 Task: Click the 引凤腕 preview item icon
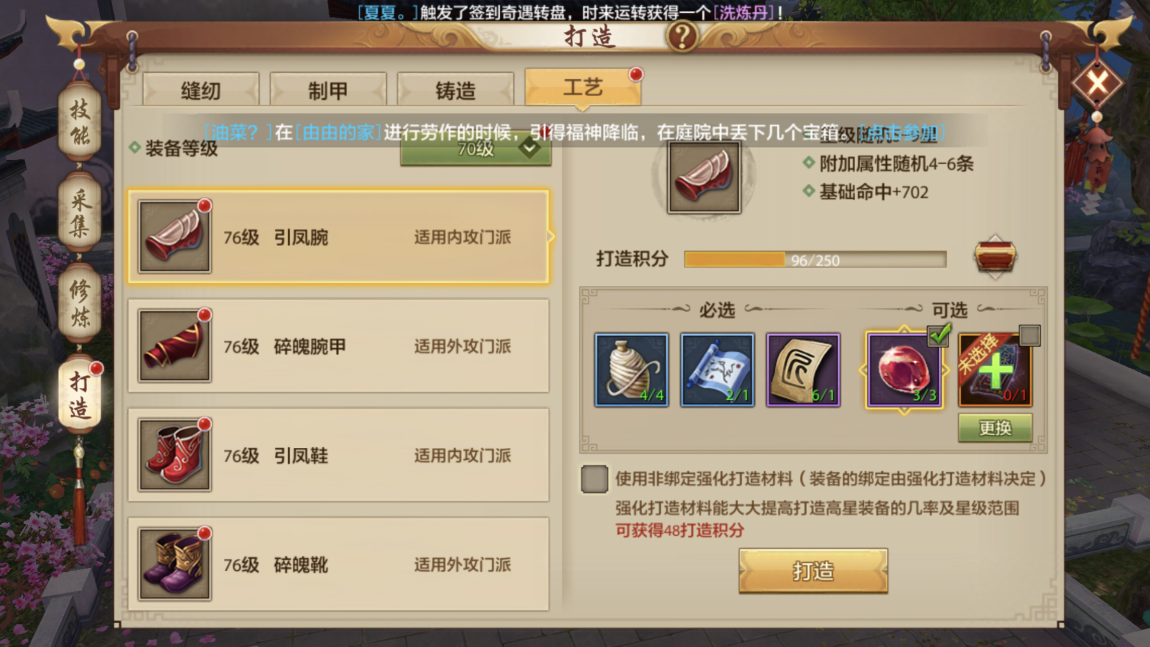point(704,178)
